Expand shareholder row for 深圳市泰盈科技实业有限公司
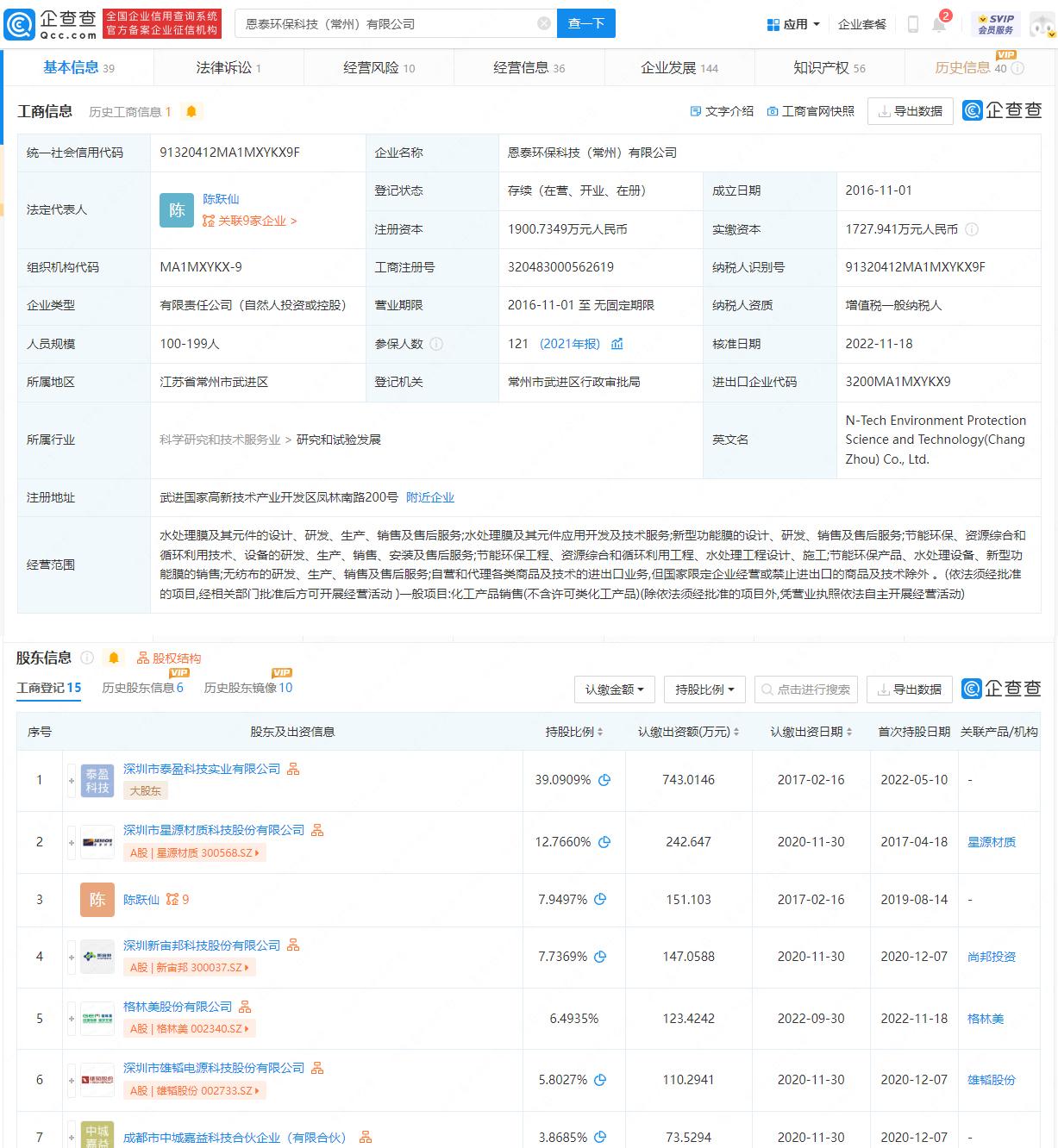Image resolution: width=1058 pixels, height=1148 pixels. (x=70, y=780)
